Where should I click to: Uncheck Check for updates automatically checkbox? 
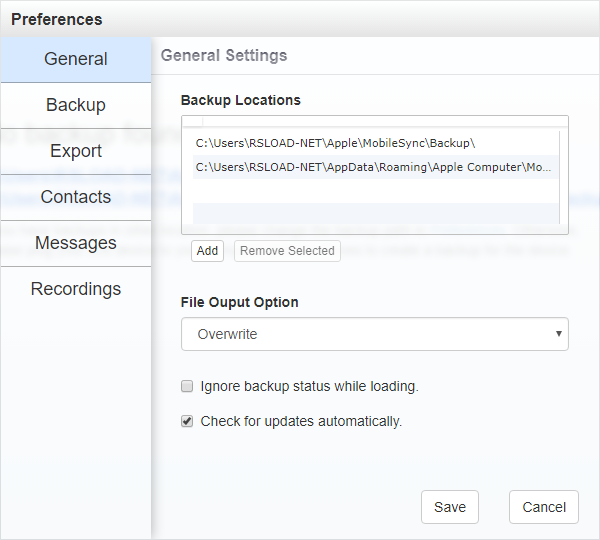pos(187,421)
